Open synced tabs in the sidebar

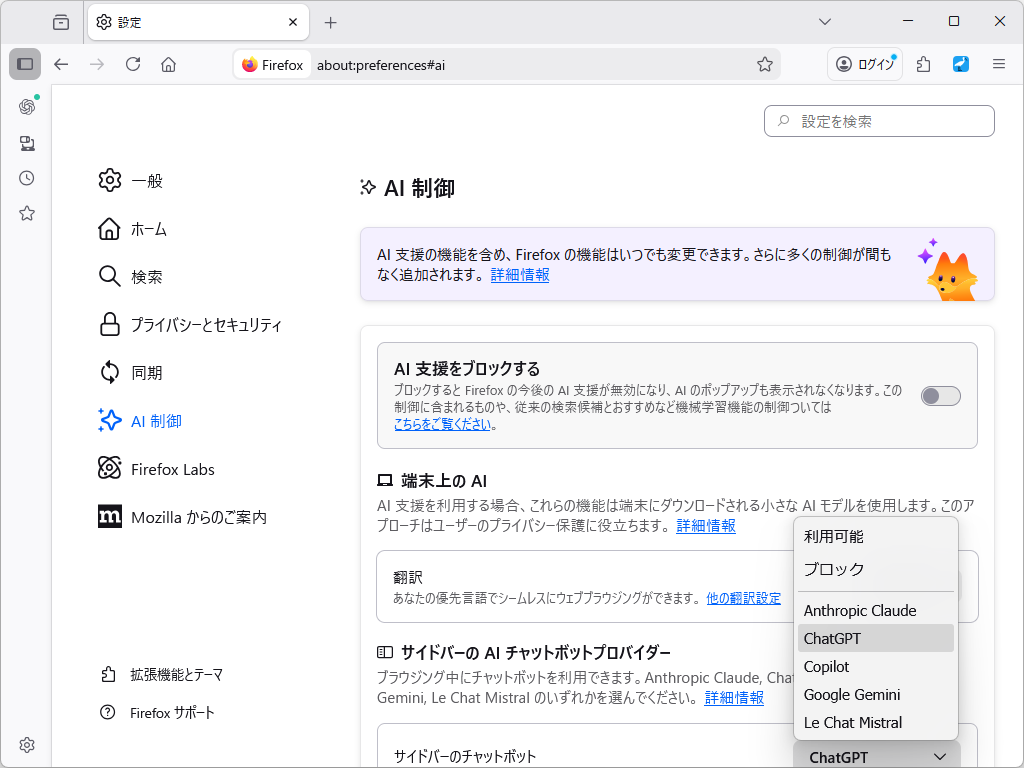(26, 142)
